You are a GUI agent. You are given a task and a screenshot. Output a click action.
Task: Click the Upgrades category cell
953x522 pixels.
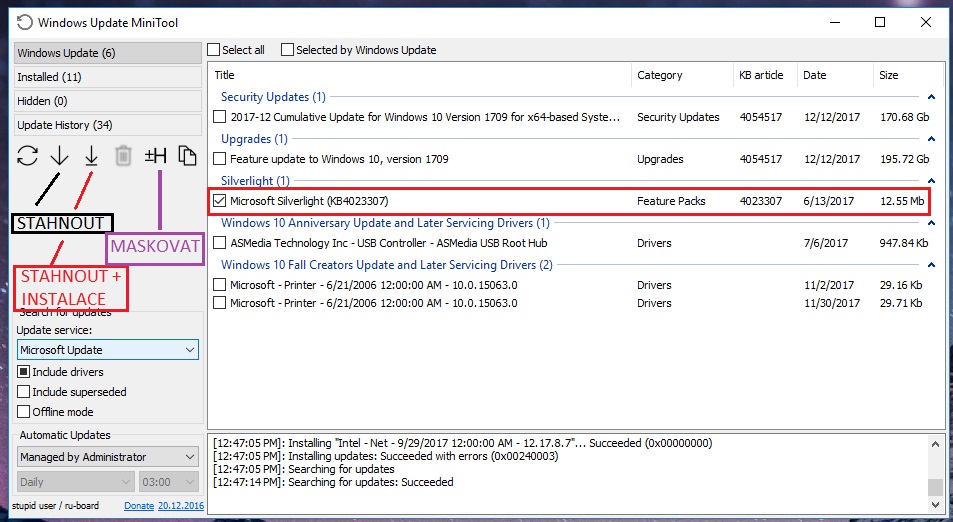pyautogui.click(x=660, y=159)
